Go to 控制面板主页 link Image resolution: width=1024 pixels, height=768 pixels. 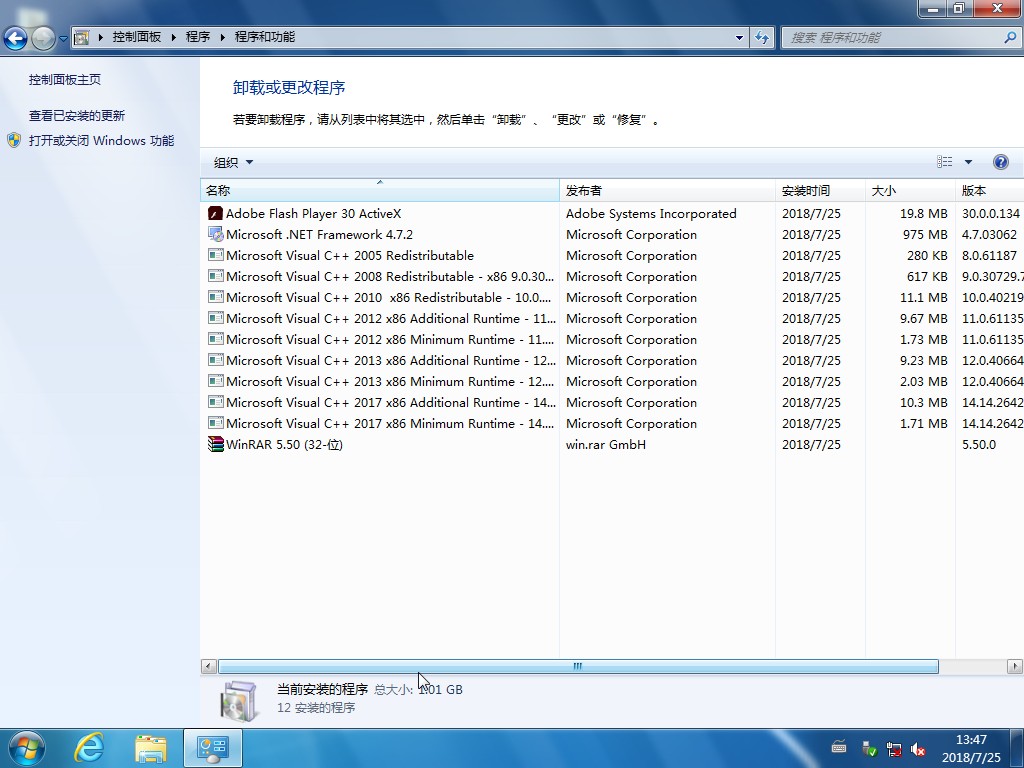click(65, 80)
